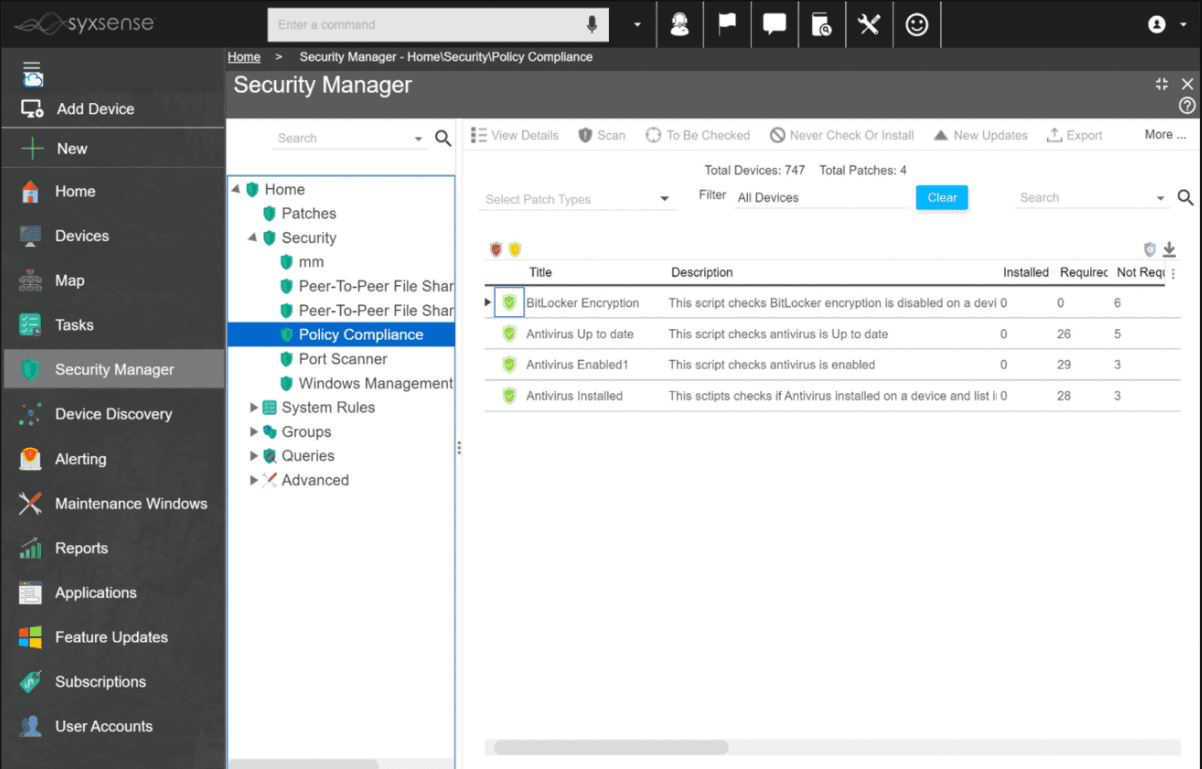This screenshot has width=1202, height=769.
Task: Open the user account avatar icon
Action: 1157,24
